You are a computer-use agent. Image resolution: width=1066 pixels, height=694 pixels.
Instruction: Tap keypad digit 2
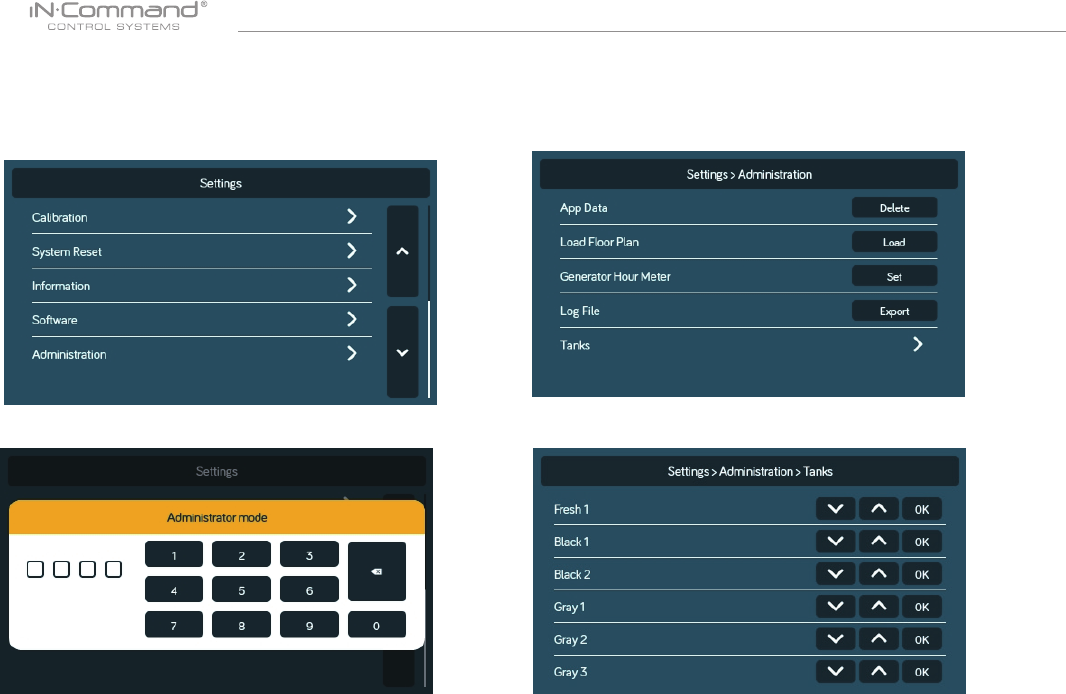tap(241, 555)
